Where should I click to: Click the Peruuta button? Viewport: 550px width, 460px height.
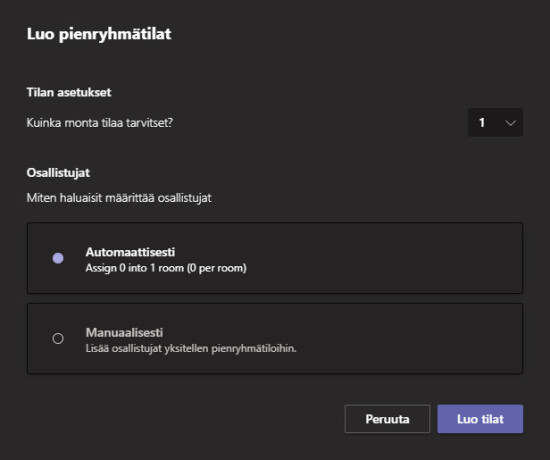pyautogui.click(x=387, y=419)
